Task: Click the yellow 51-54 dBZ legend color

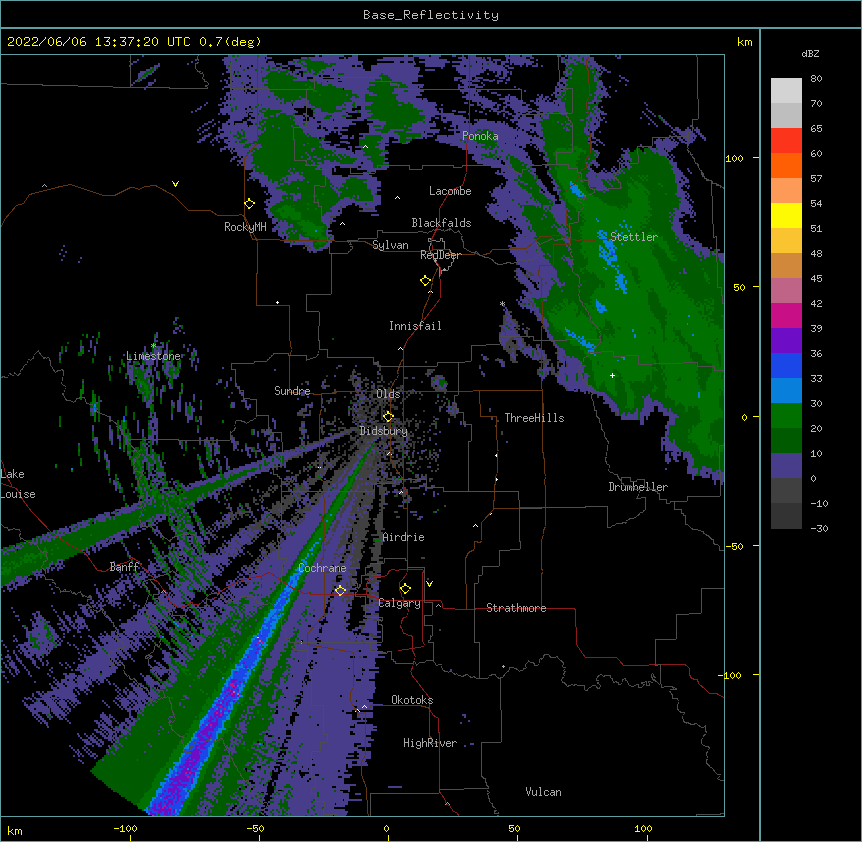Action: point(786,215)
